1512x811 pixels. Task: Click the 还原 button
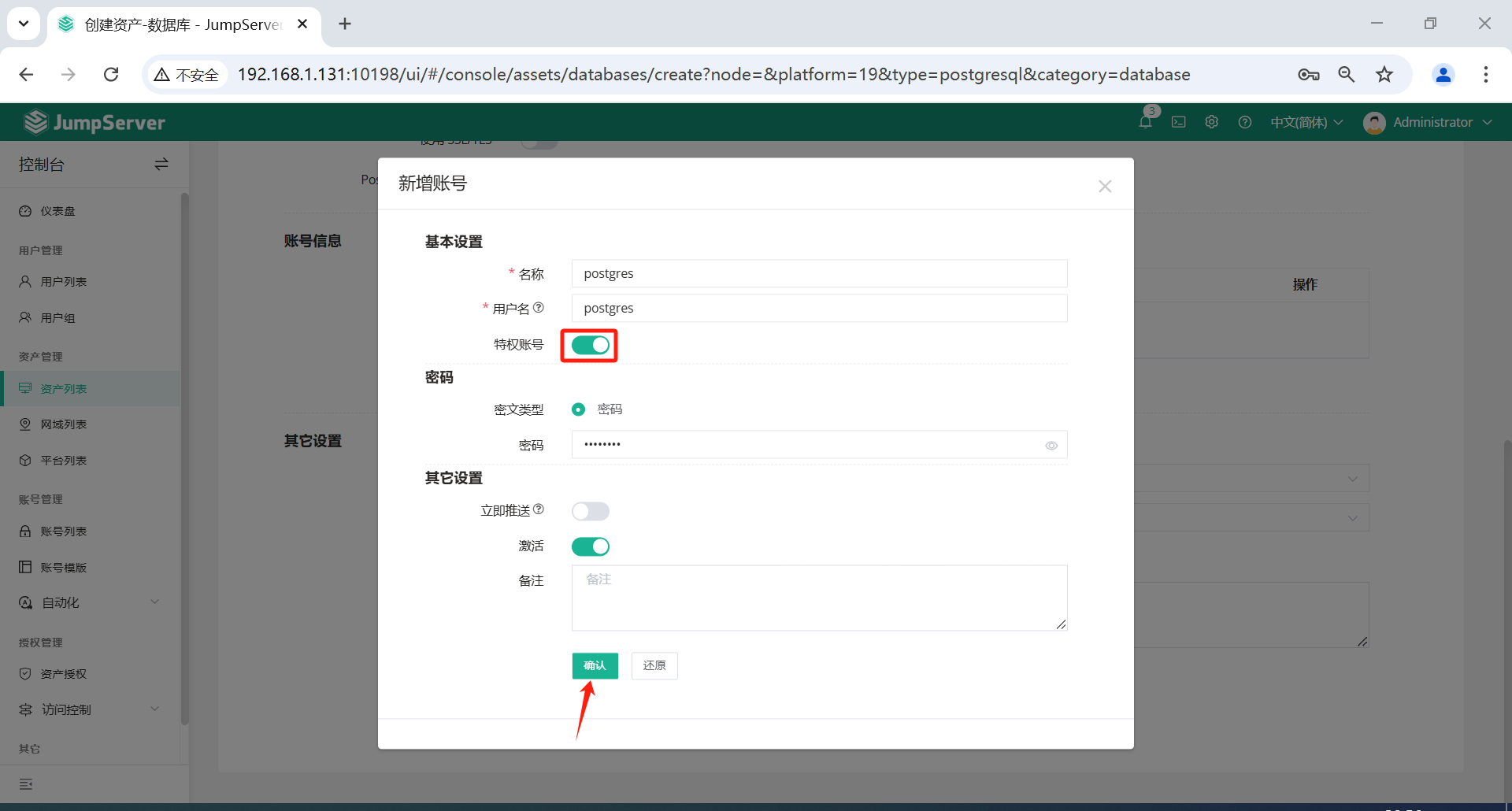coord(654,666)
